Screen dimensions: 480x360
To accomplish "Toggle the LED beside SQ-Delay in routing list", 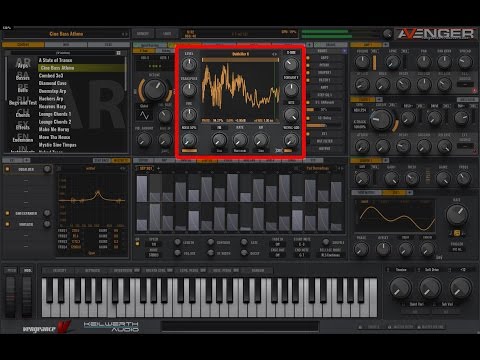I will click(x=308, y=118).
